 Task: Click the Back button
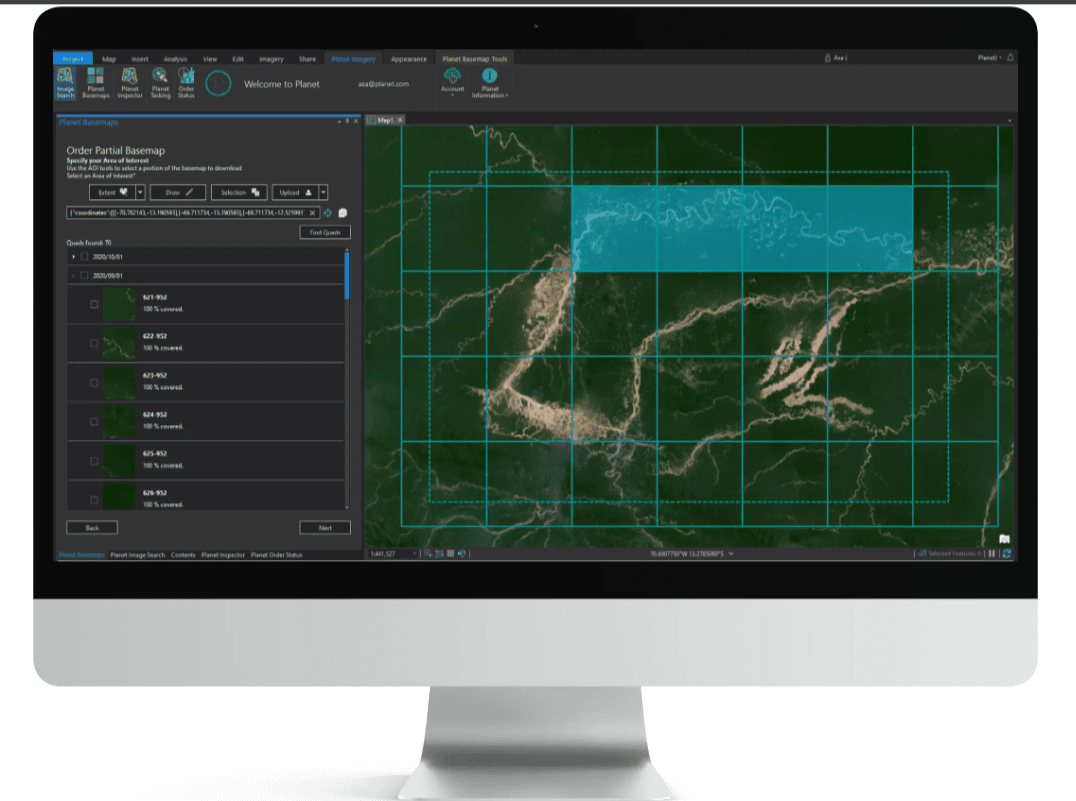coord(92,528)
